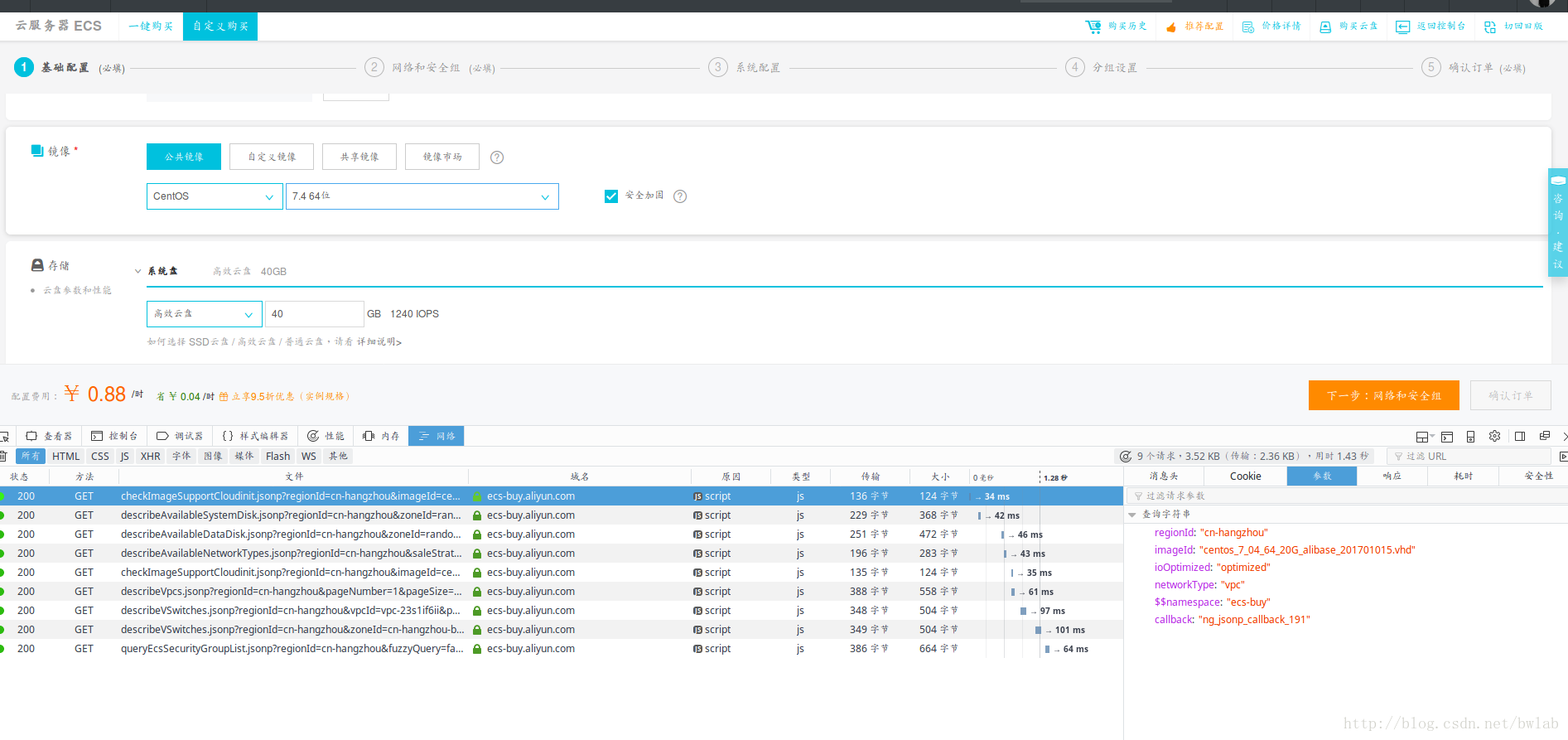Image resolution: width=1568 pixels, height=740 pixels.
Task: Open 推荐配置 thumbs-up link
Action: [1194, 27]
